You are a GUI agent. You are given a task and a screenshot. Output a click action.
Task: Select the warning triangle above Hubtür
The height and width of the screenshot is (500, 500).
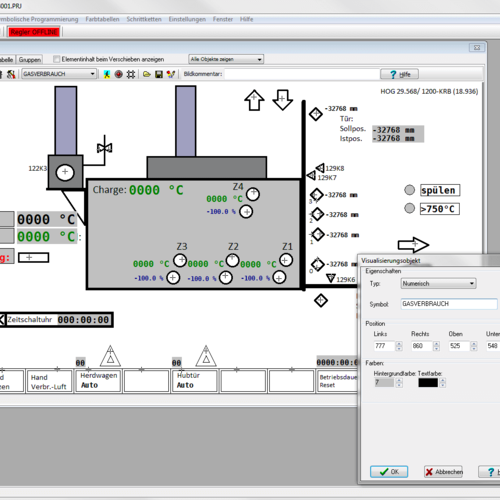pos(206,356)
